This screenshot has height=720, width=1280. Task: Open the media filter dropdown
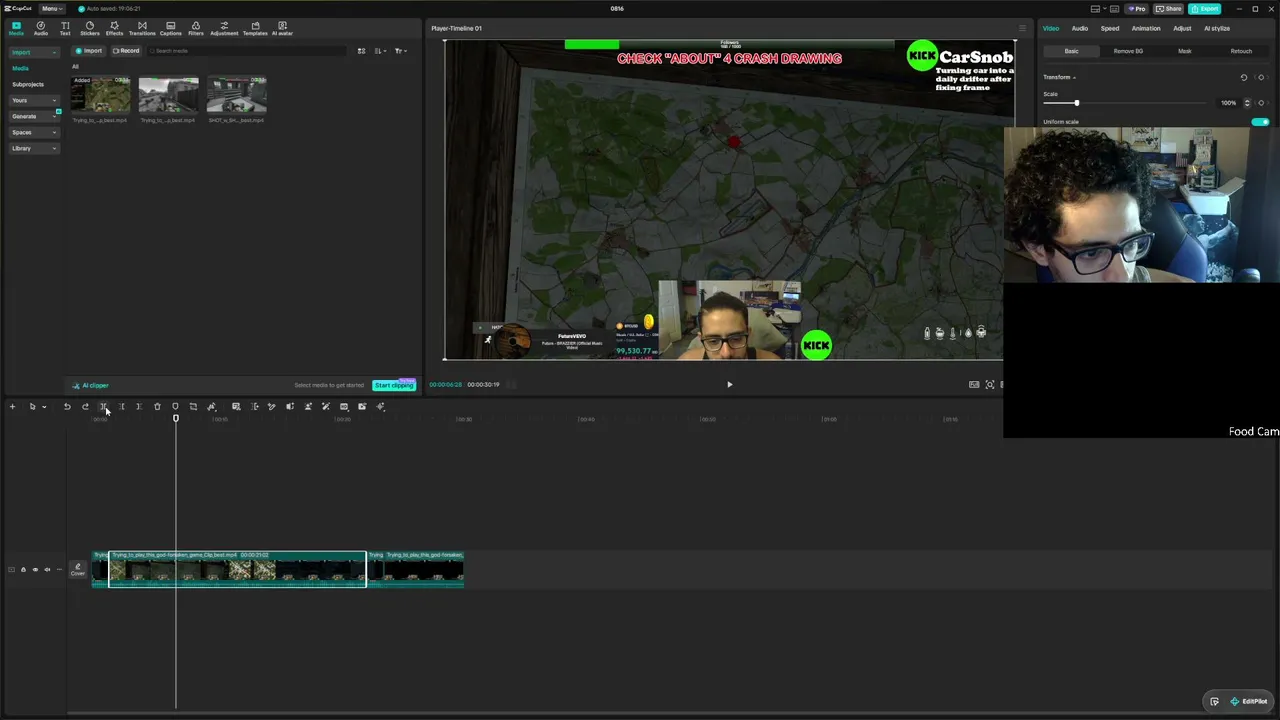coord(400,51)
